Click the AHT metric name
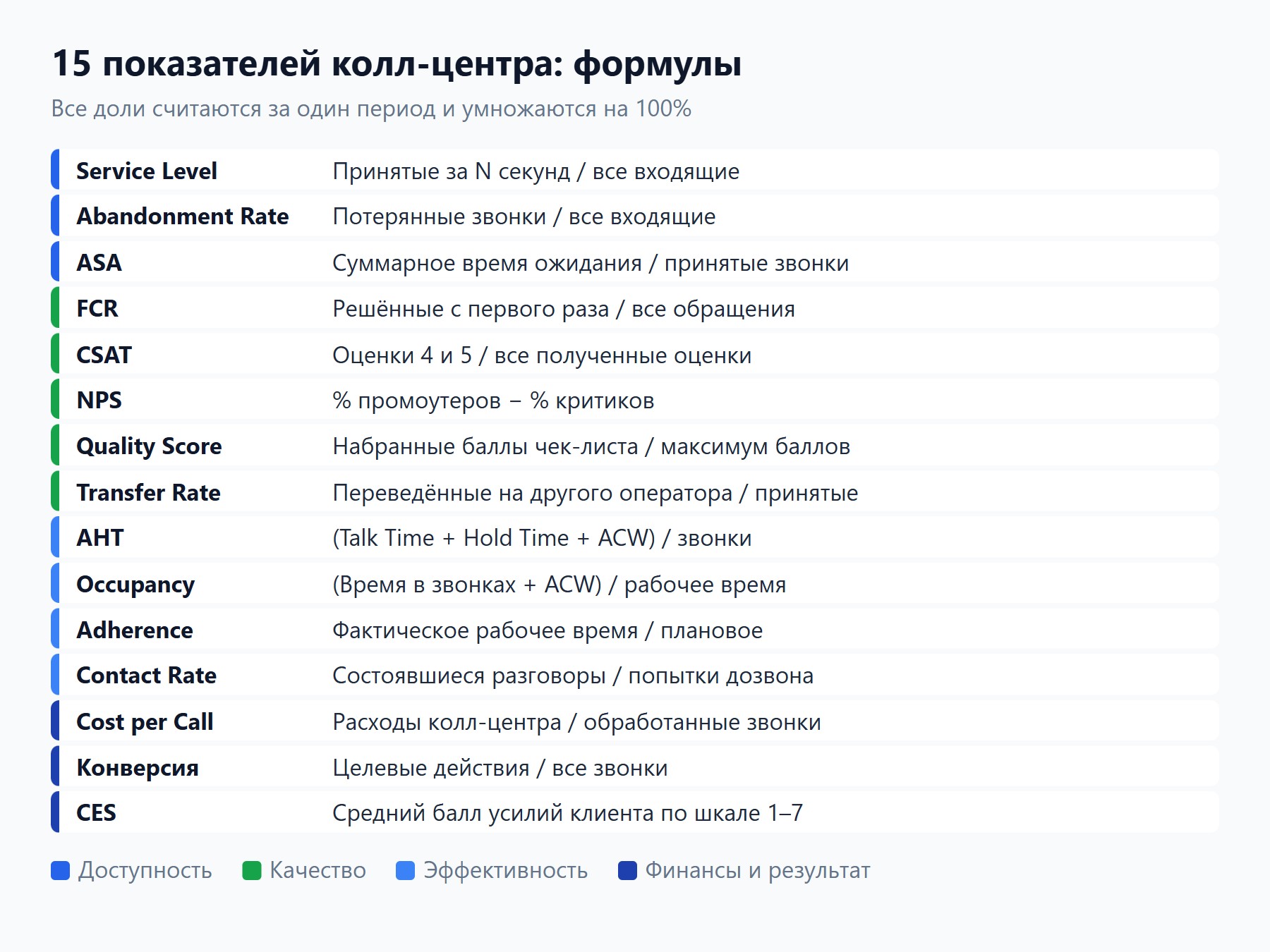 (x=99, y=538)
